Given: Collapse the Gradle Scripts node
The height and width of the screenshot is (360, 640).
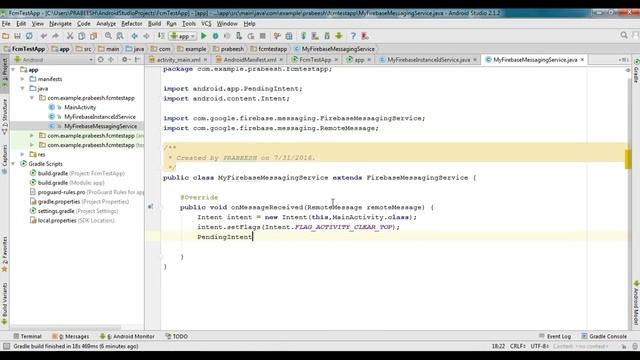Looking at the screenshot, I should click(14, 164).
